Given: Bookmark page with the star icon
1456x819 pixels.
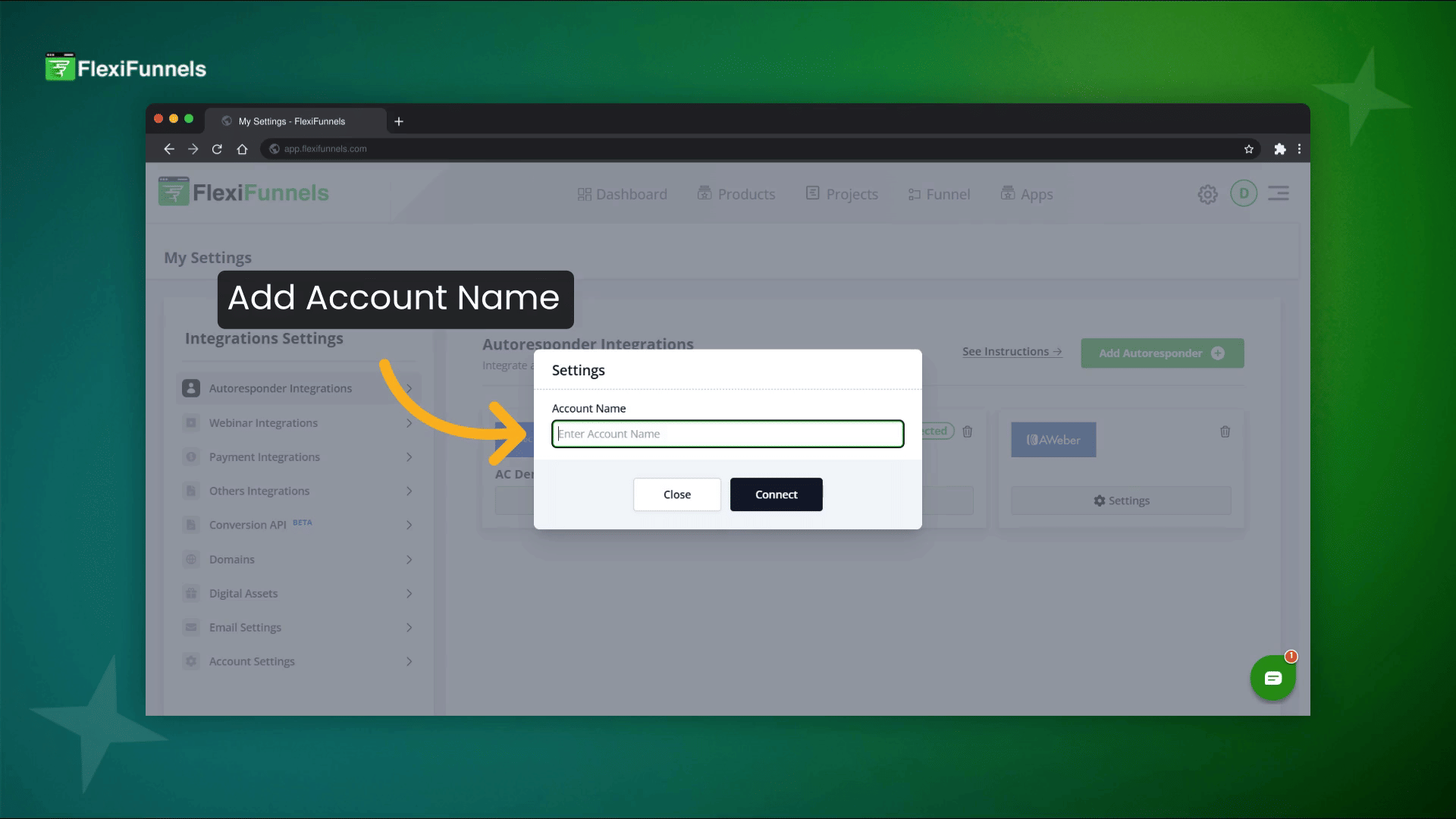Looking at the screenshot, I should tap(1249, 149).
